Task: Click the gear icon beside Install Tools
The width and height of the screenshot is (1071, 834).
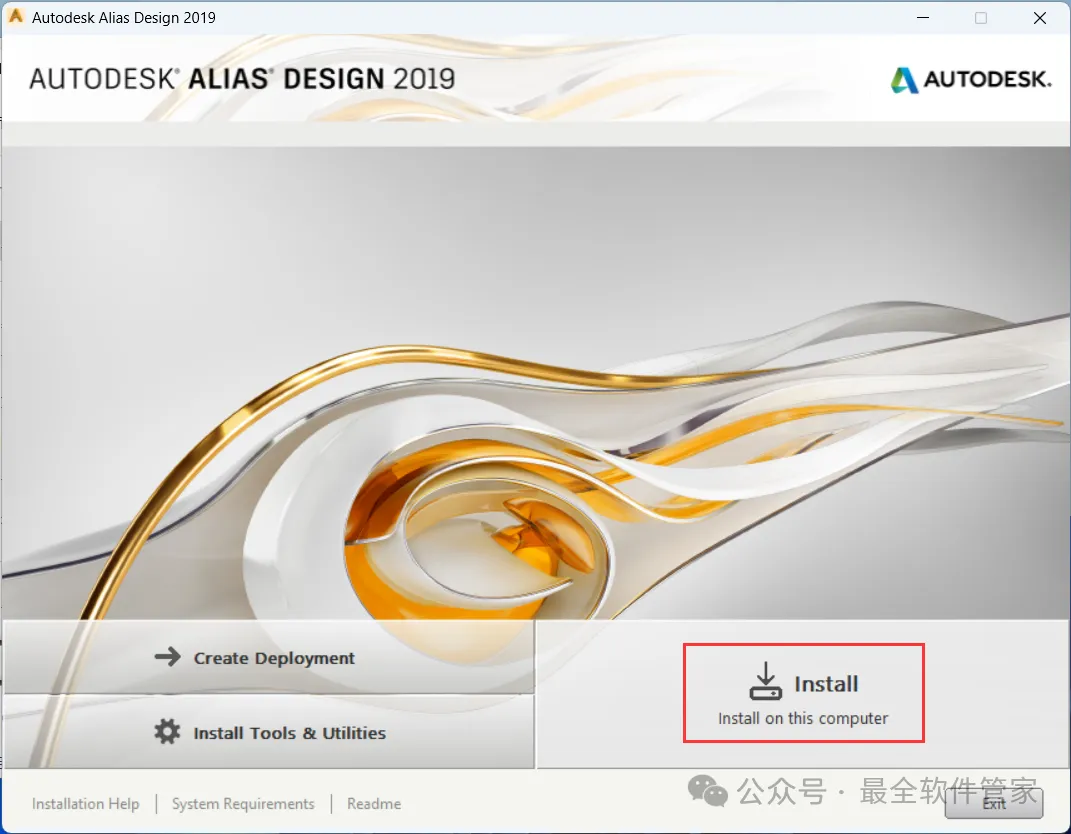Action: [x=167, y=732]
